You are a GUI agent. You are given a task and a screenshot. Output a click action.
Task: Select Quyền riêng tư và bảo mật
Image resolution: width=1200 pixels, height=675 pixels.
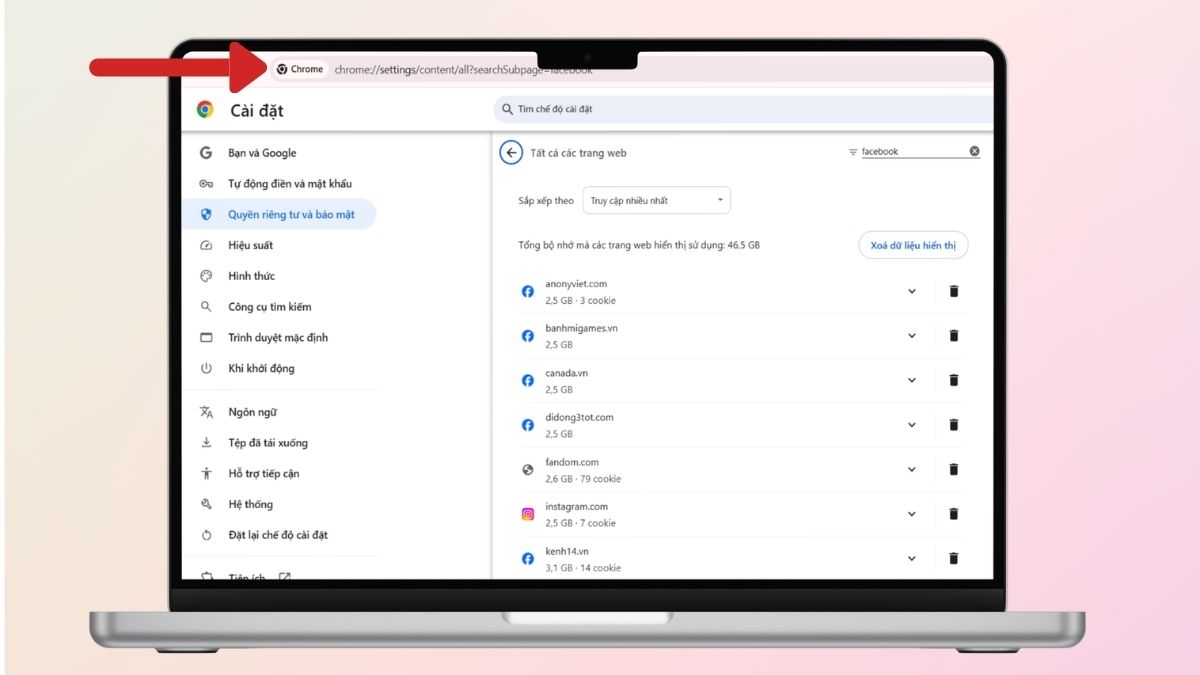pos(279,214)
